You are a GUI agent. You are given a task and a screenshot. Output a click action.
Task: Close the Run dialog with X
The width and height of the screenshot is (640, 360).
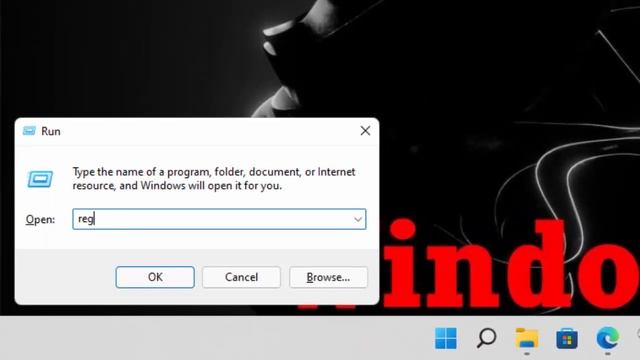(x=365, y=131)
